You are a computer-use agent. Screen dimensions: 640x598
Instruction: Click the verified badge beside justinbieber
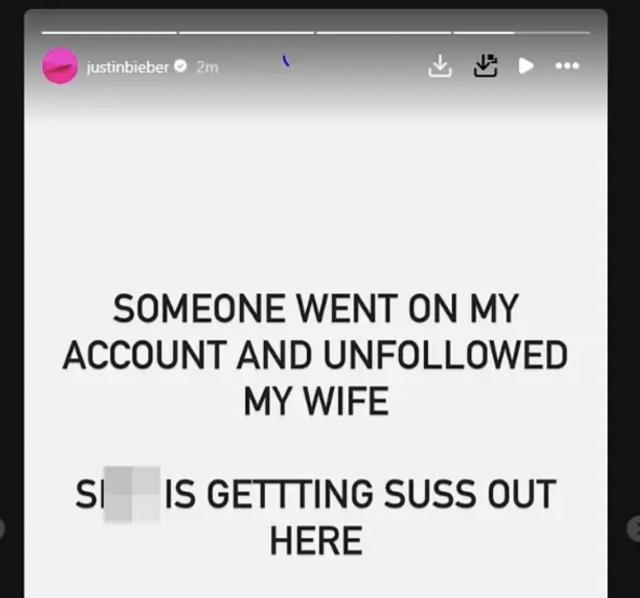(x=180, y=66)
